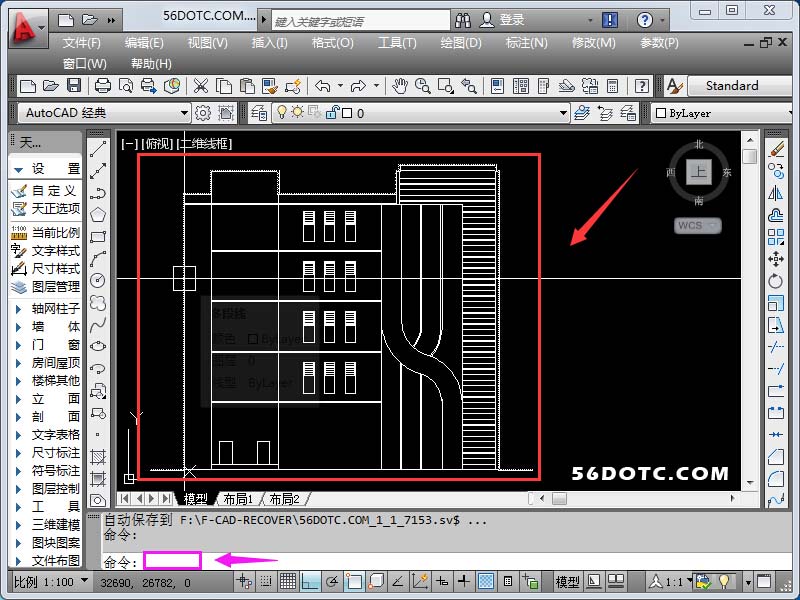
Task: Click 图层管理 in the side panel
Action: click(55, 287)
